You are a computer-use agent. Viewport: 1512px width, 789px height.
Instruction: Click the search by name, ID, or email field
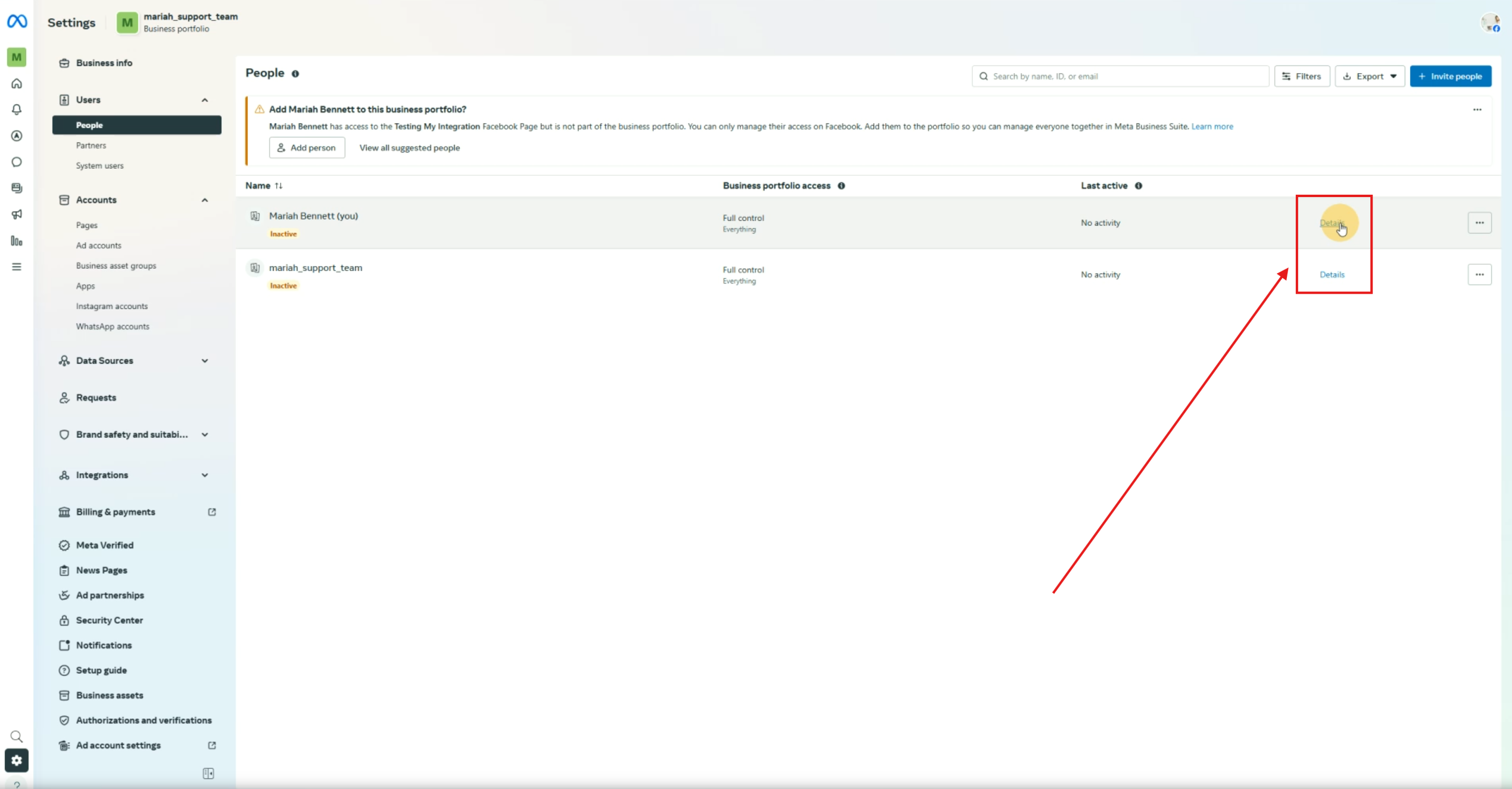coord(1120,76)
